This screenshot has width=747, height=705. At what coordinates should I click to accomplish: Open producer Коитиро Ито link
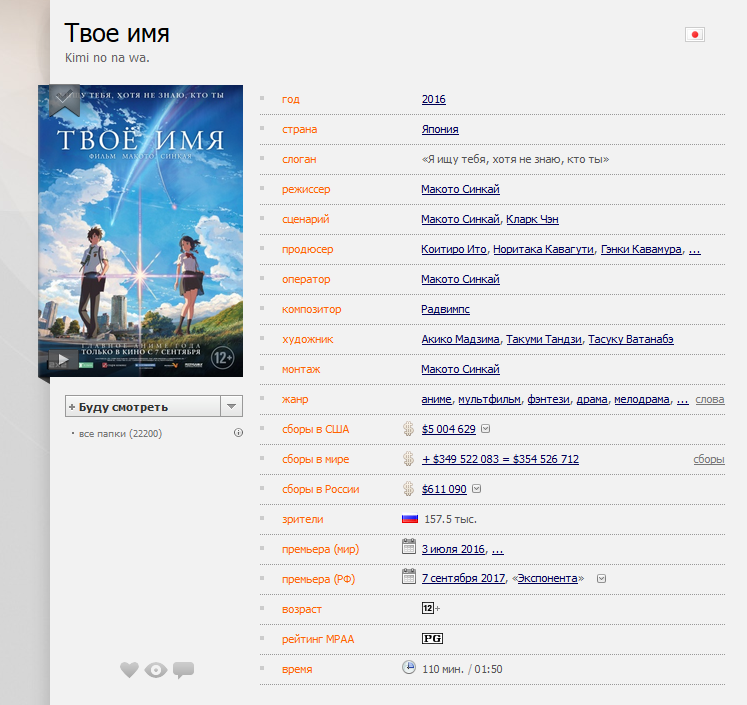[x=454, y=249]
